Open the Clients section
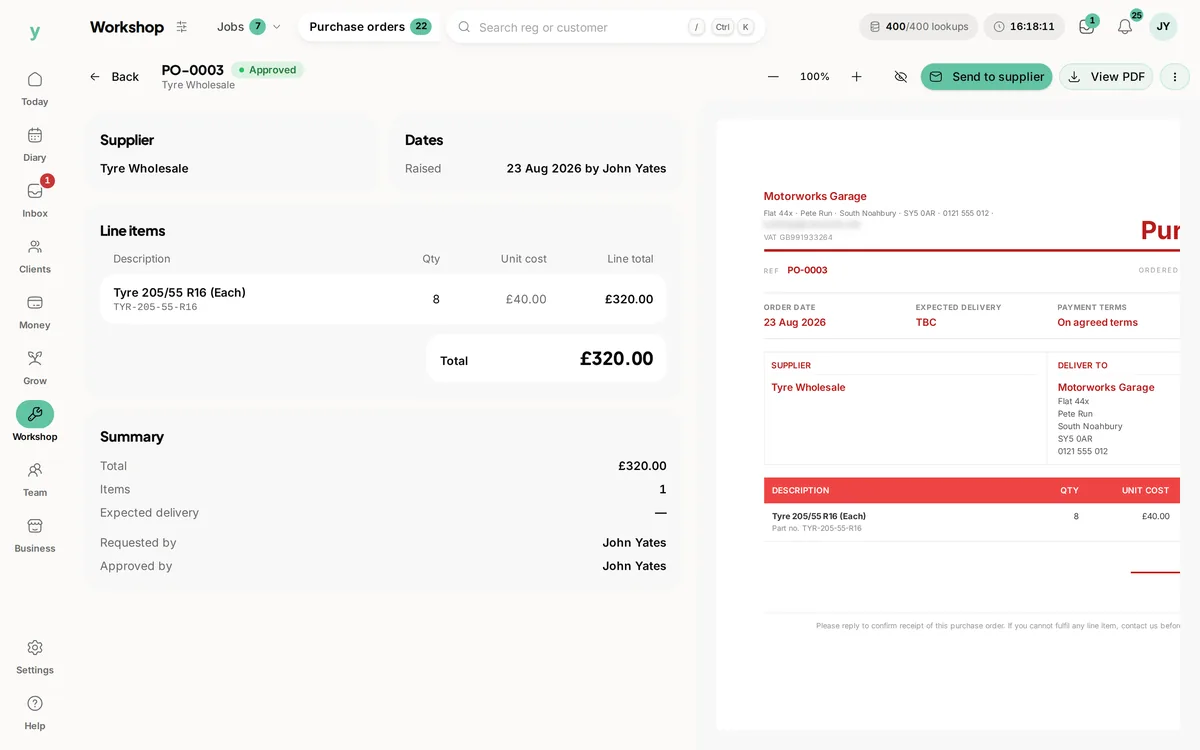 point(35,256)
